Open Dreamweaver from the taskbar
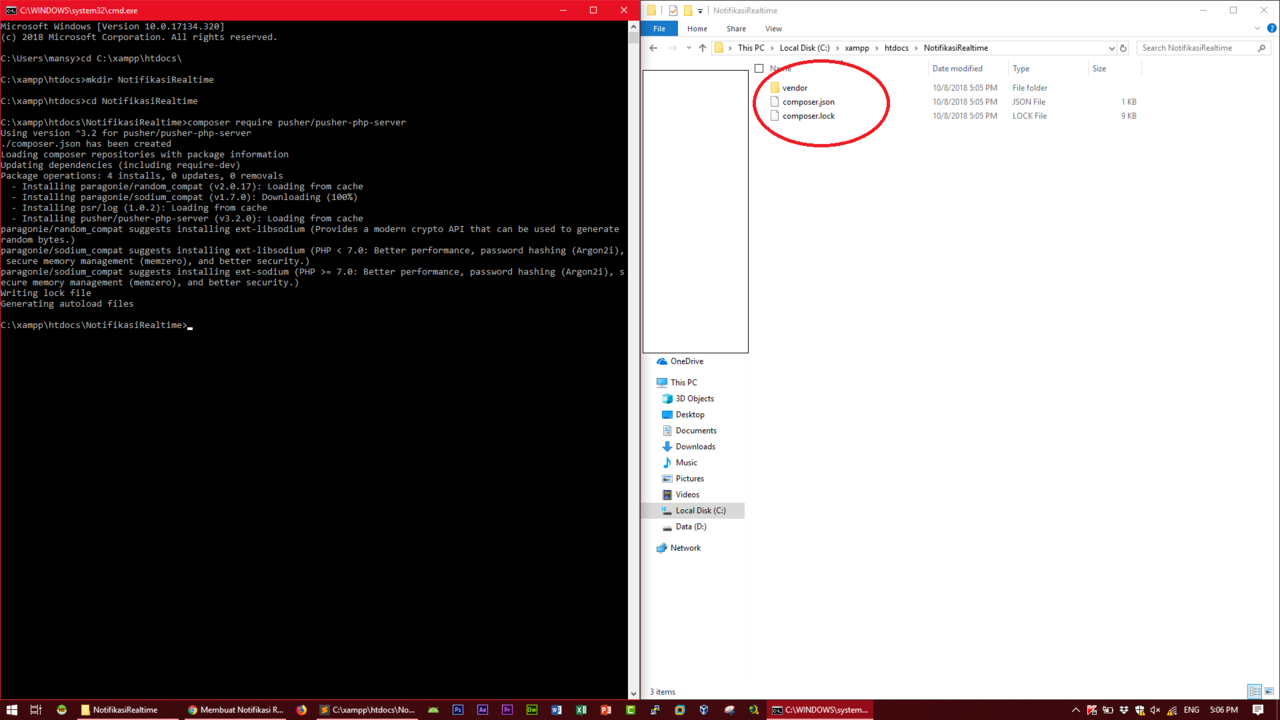This screenshot has height=720, width=1280. (x=532, y=710)
